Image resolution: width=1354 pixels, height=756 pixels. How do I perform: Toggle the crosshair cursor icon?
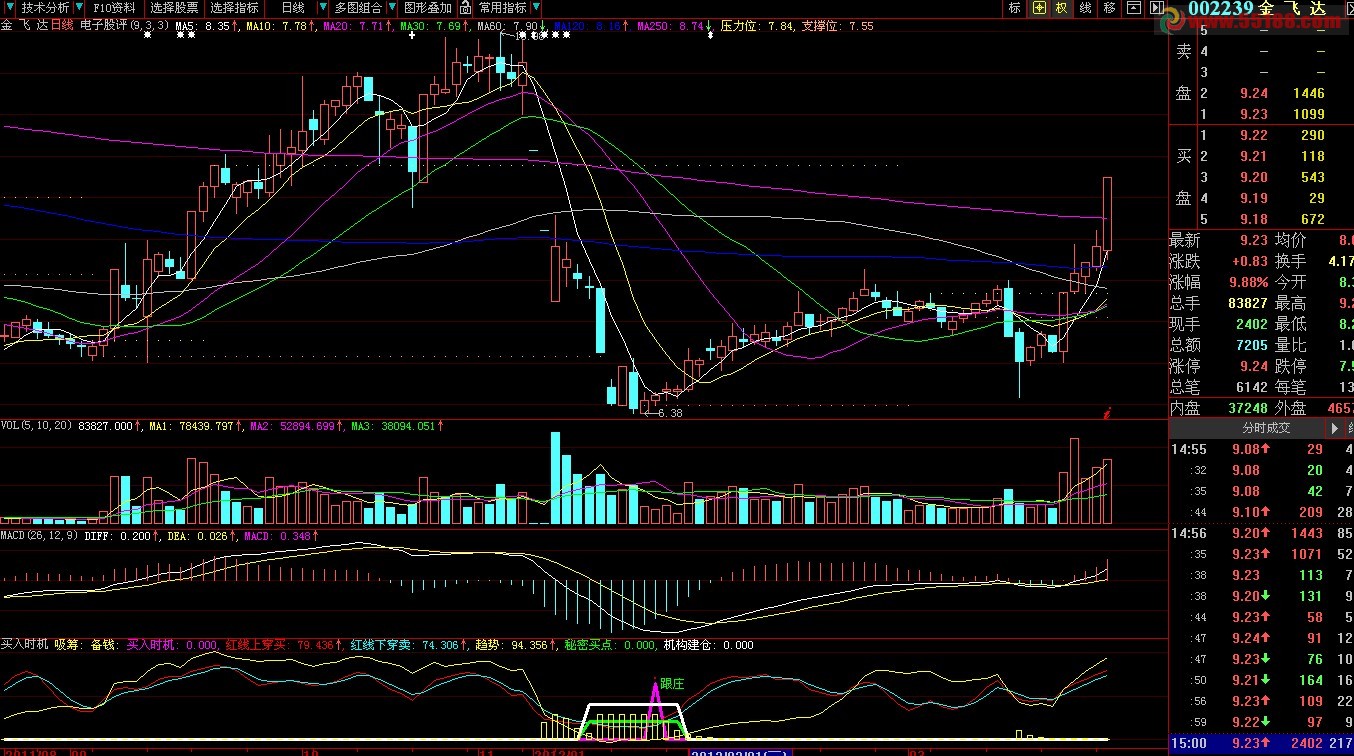tap(1039, 8)
